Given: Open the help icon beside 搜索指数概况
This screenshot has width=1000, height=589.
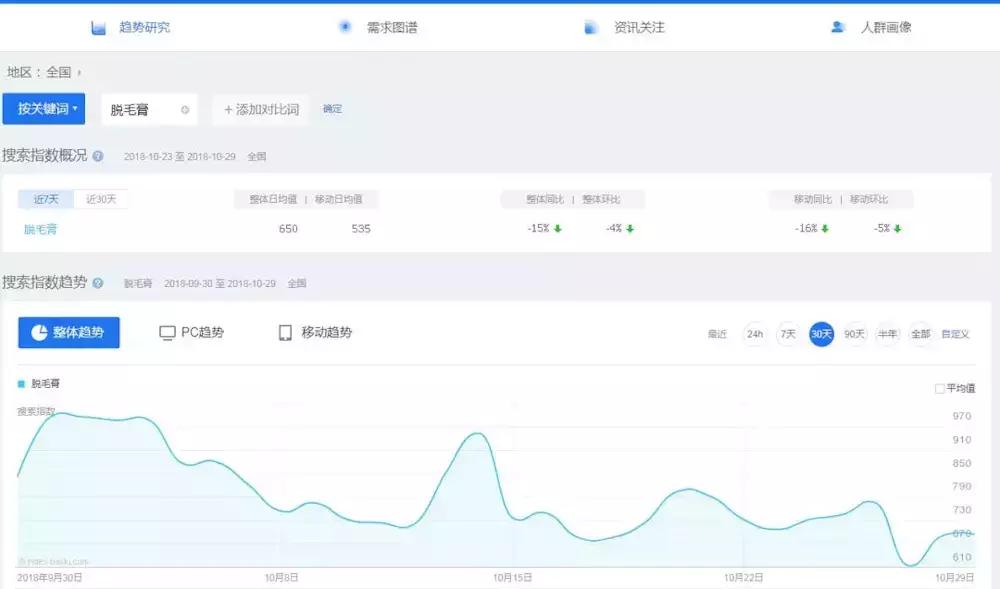Looking at the screenshot, I should [97, 157].
